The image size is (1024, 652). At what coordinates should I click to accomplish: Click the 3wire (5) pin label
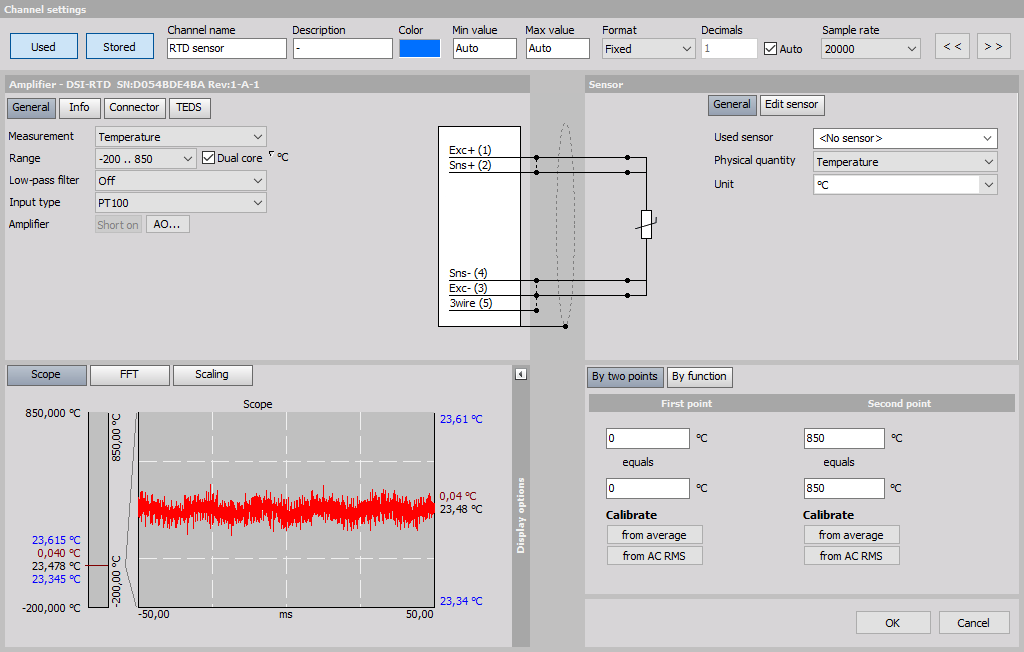(471, 303)
